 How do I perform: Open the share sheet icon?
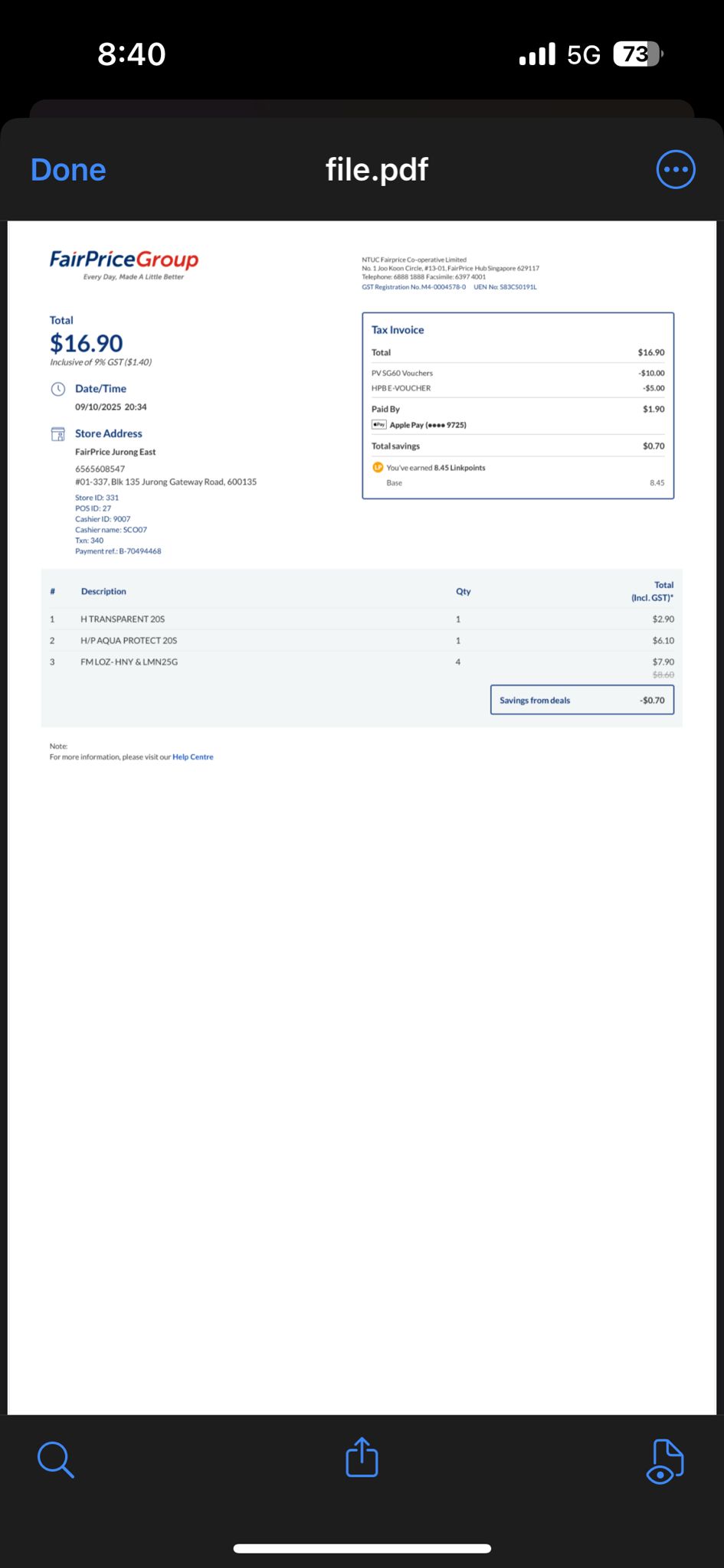coord(362,1456)
